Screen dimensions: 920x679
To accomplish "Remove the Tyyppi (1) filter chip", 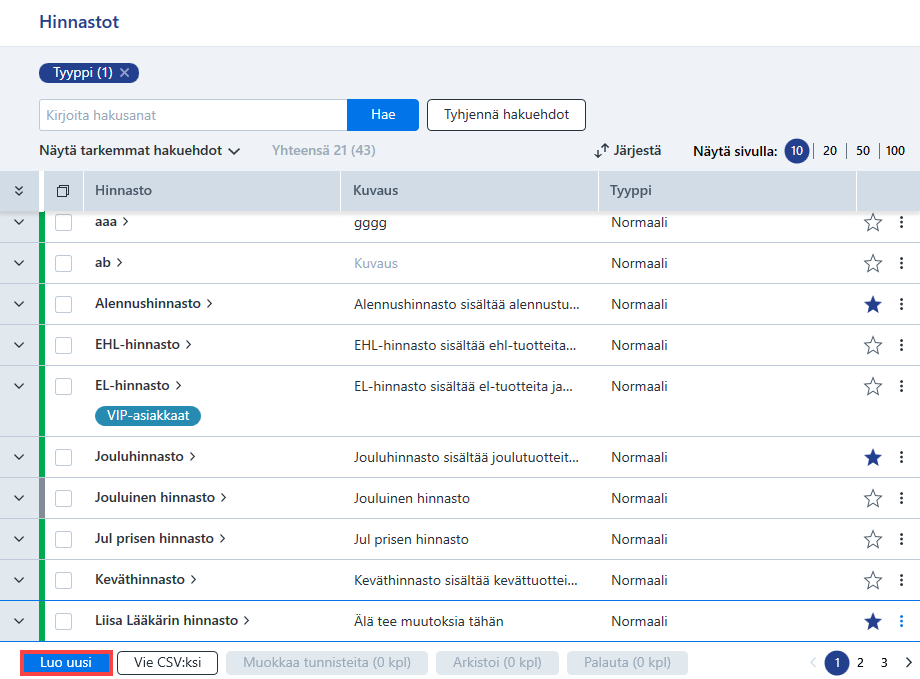I will point(124,73).
